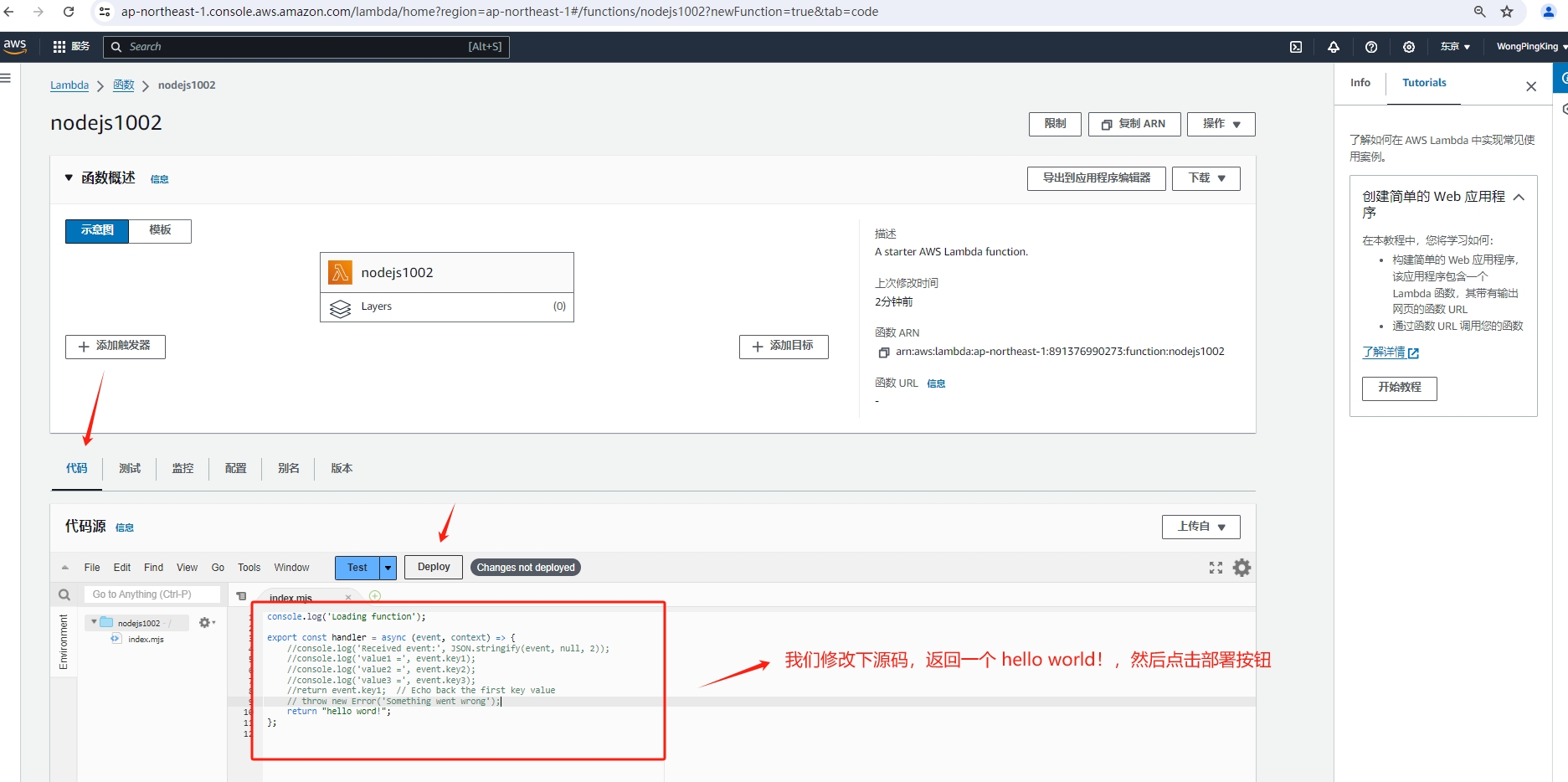The height and width of the screenshot is (782, 1568).
Task: Click the 限制 throttle button
Action: coord(1055,124)
